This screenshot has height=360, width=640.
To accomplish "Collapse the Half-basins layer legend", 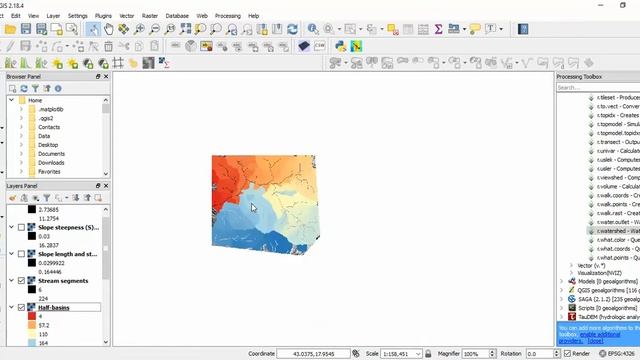I will pyautogui.click(x=11, y=307).
